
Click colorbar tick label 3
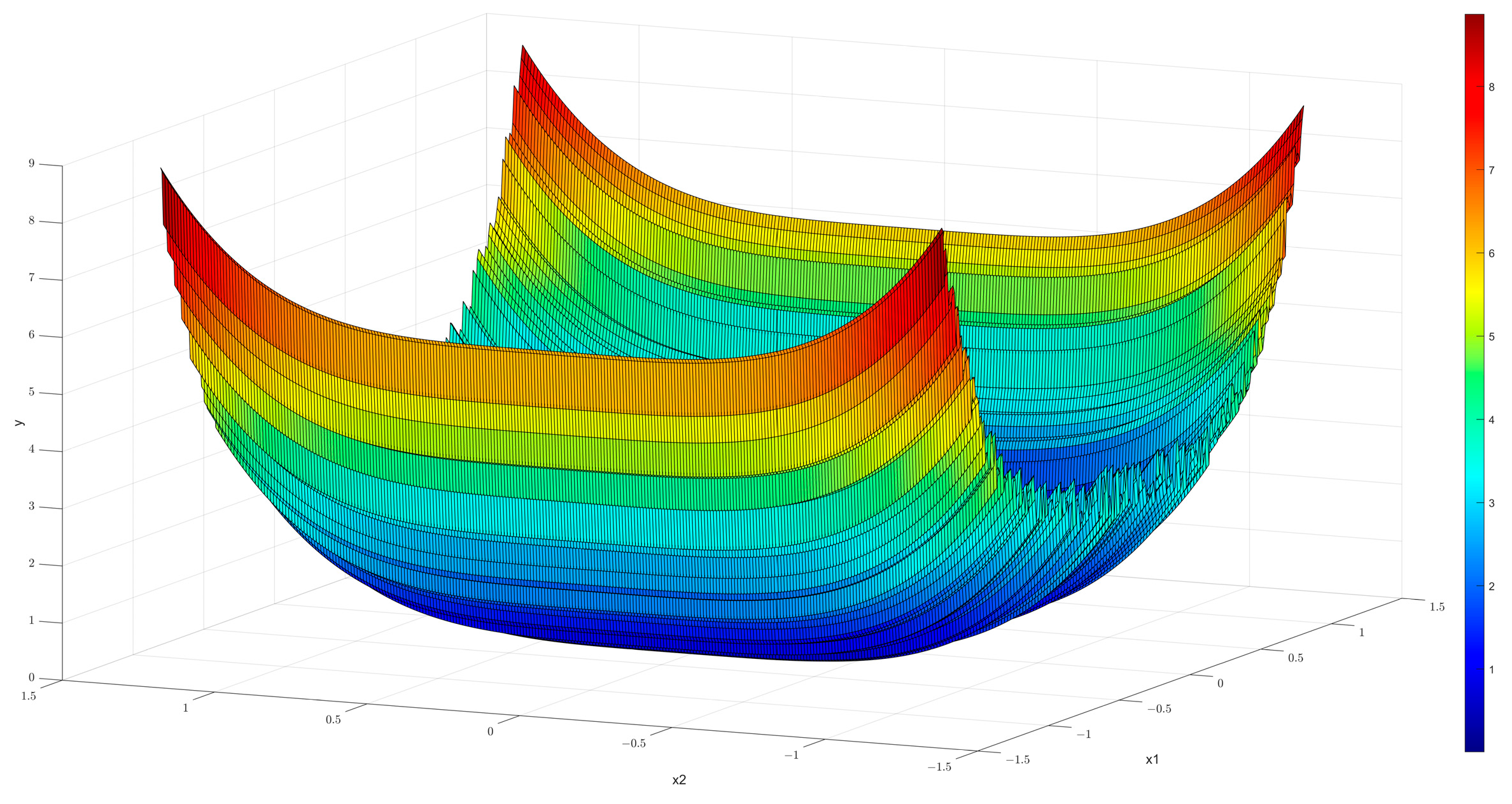[x=1492, y=504]
